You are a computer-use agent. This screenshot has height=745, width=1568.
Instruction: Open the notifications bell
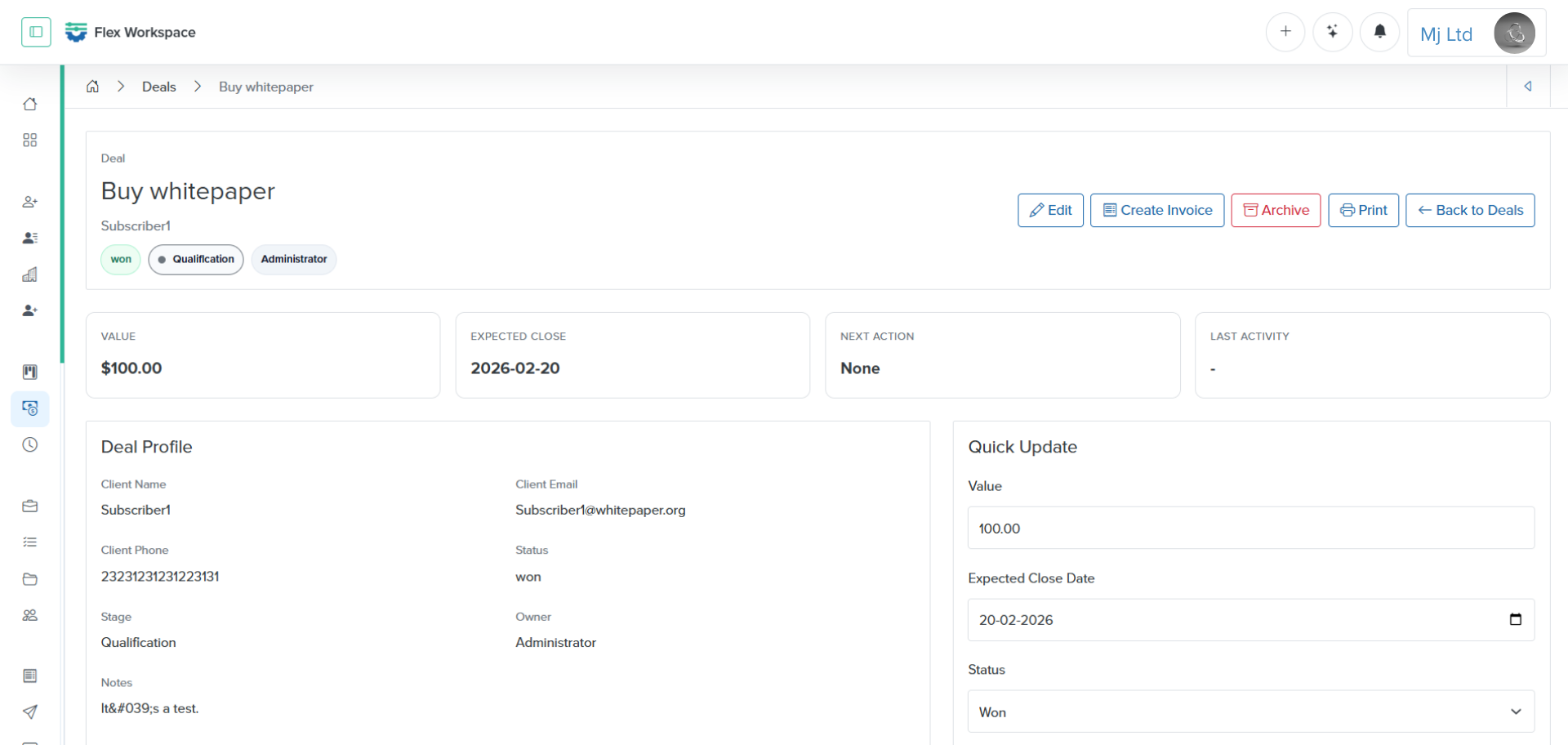1380,32
